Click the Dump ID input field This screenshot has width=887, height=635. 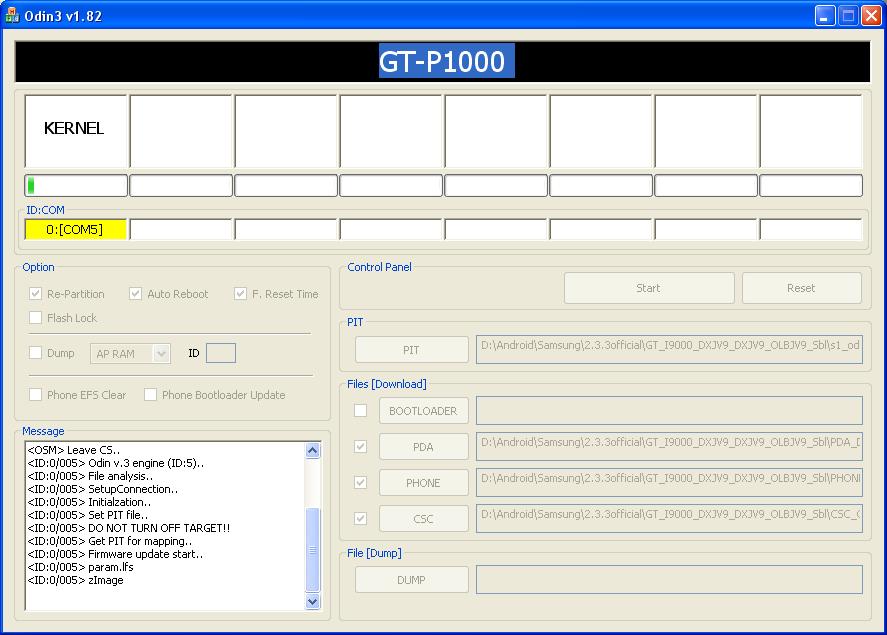coord(221,353)
